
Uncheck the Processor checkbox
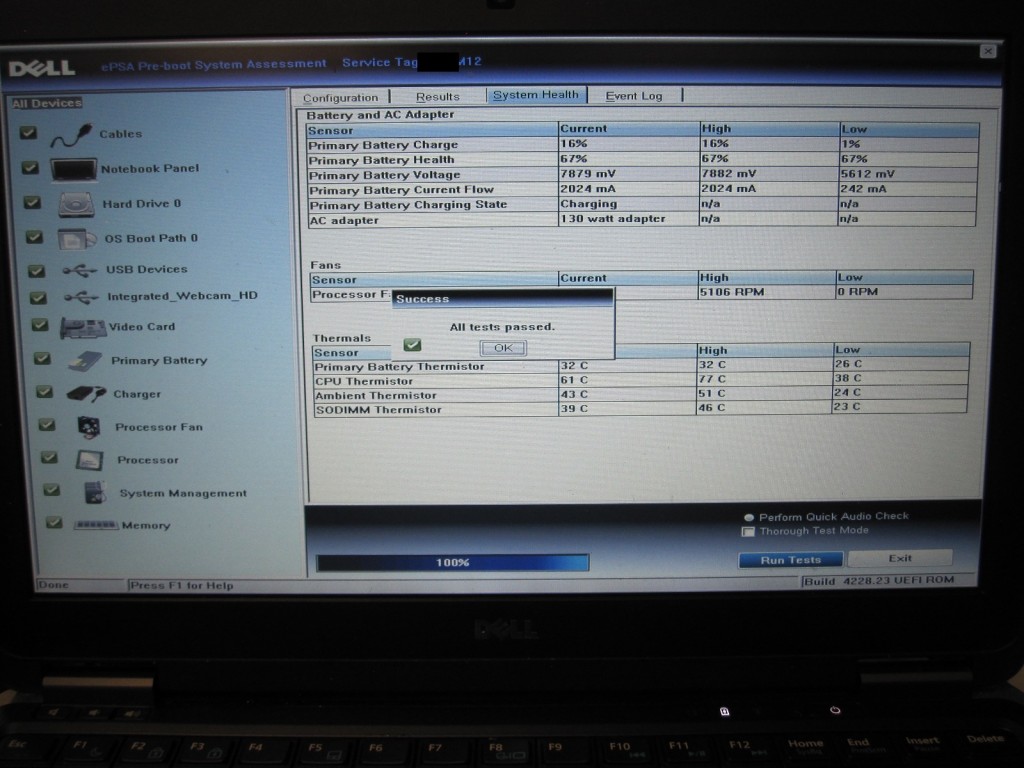[49, 458]
